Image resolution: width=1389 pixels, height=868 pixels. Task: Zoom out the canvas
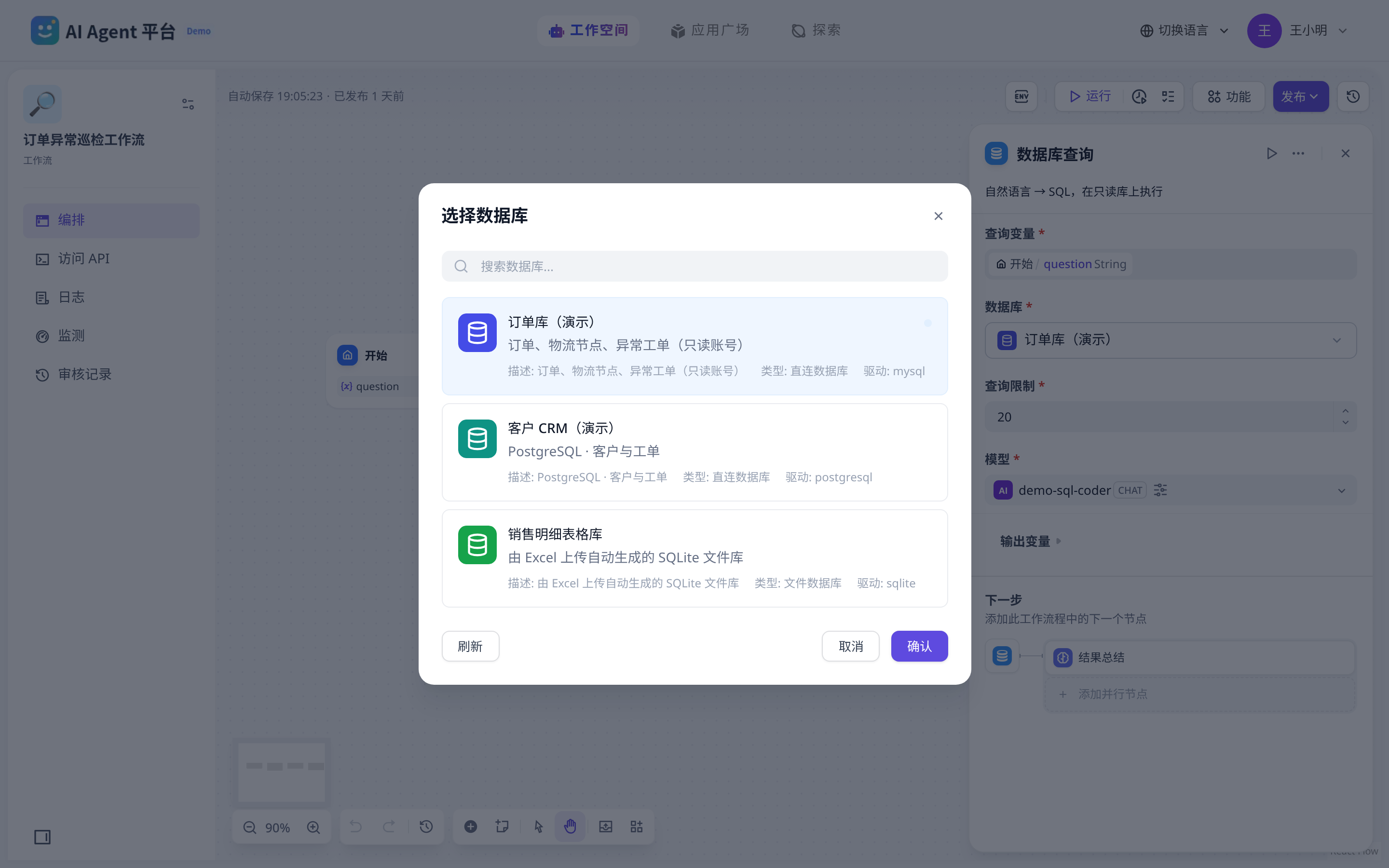point(250,827)
